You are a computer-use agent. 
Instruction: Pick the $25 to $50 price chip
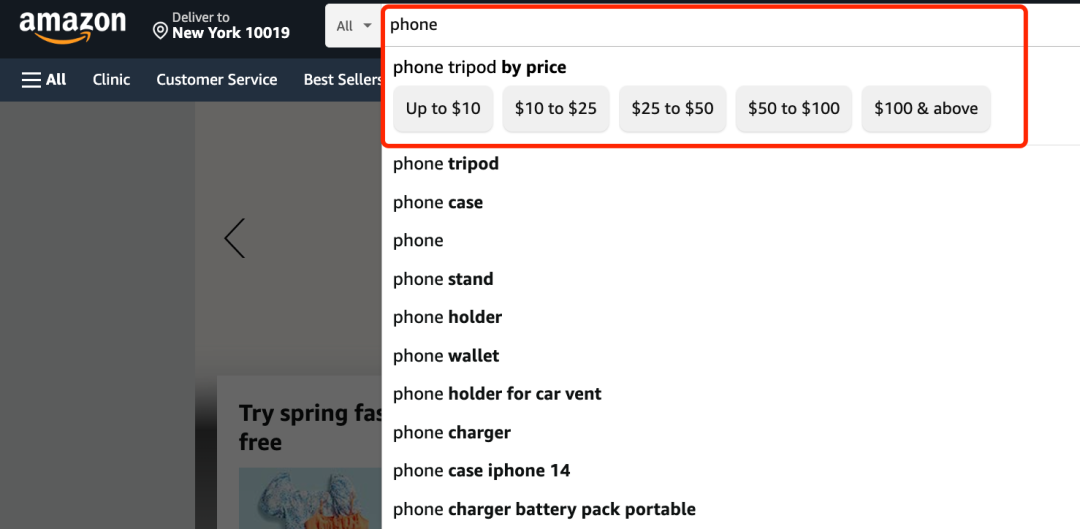click(x=672, y=108)
